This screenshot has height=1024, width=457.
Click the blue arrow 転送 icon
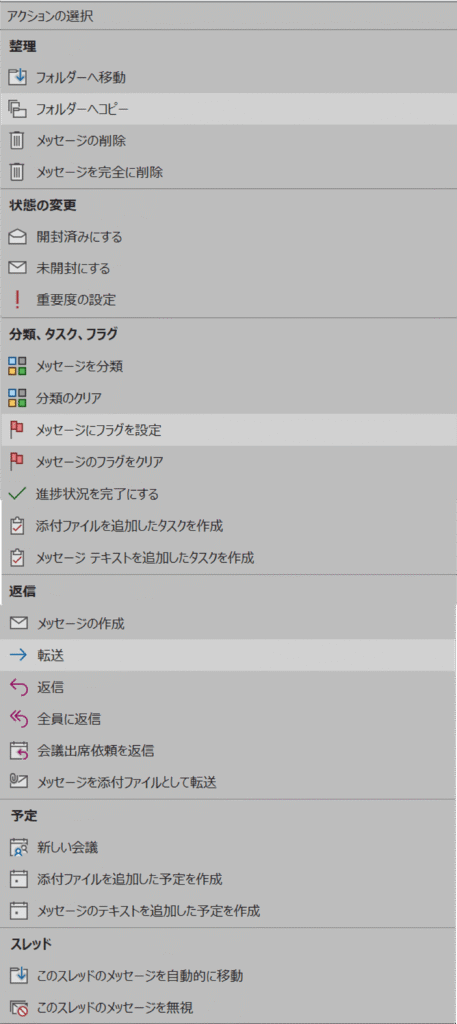pos(18,656)
